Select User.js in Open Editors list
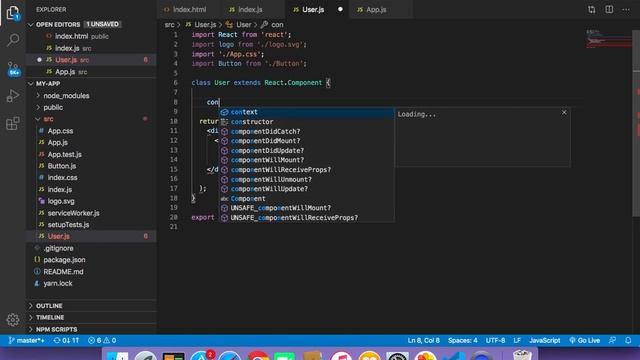This screenshot has height=360, width=640. [x=91, y=60]
